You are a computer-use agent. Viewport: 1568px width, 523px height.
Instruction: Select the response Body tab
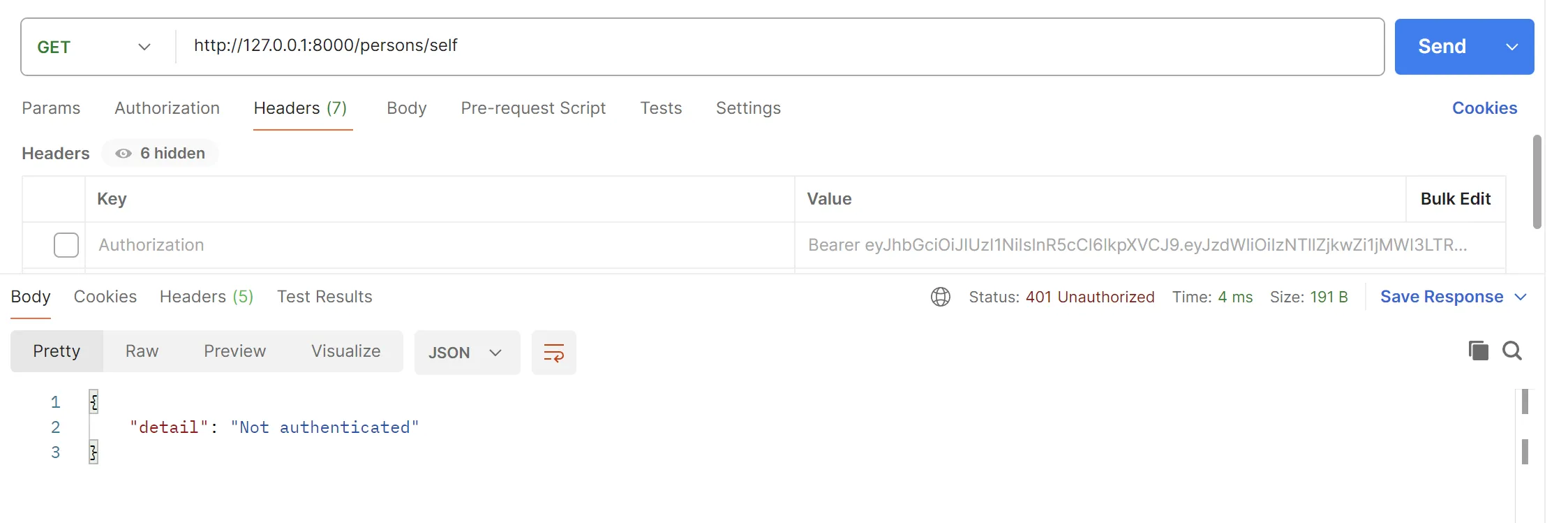point(31,297)
